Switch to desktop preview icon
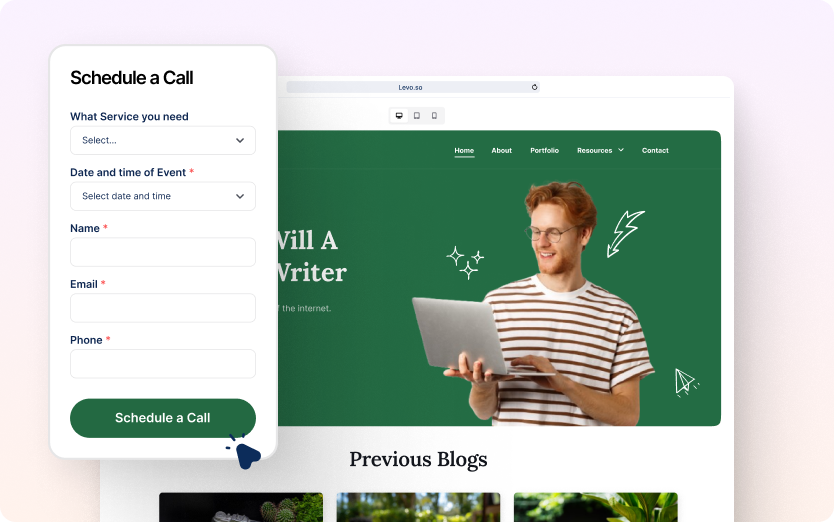The height and width of the screenshot is (522, 834). click(399, 115)
